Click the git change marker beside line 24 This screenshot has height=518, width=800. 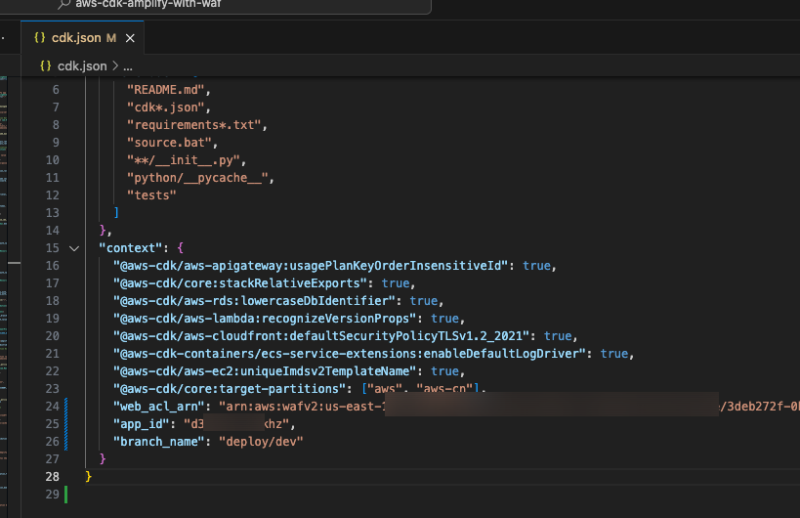67,407
